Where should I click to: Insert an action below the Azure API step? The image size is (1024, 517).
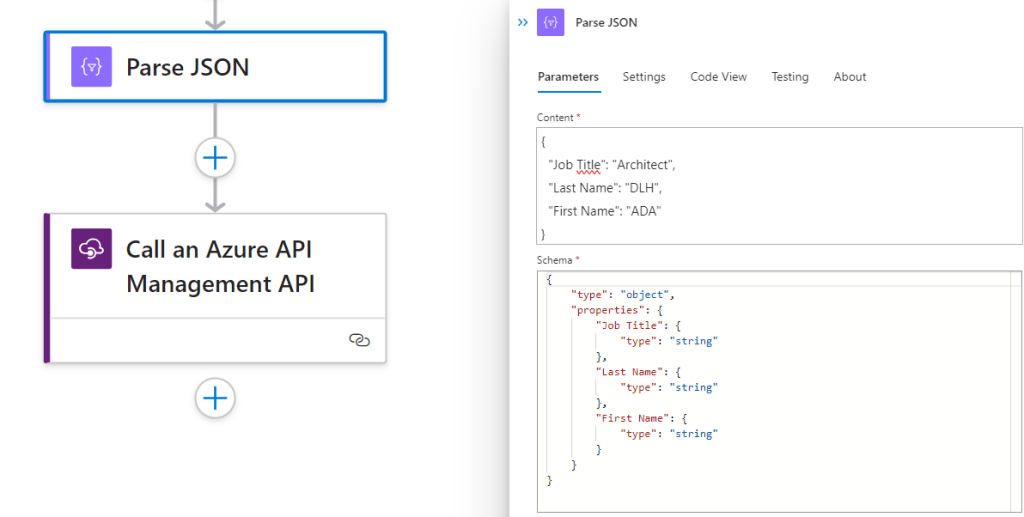pyautogui.click(x=215, y=398)
